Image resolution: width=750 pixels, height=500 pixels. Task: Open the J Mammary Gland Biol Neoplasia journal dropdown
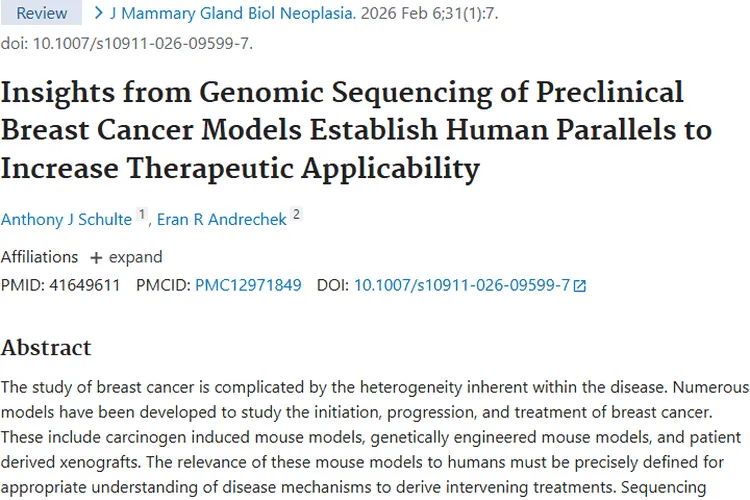(231, 13)
